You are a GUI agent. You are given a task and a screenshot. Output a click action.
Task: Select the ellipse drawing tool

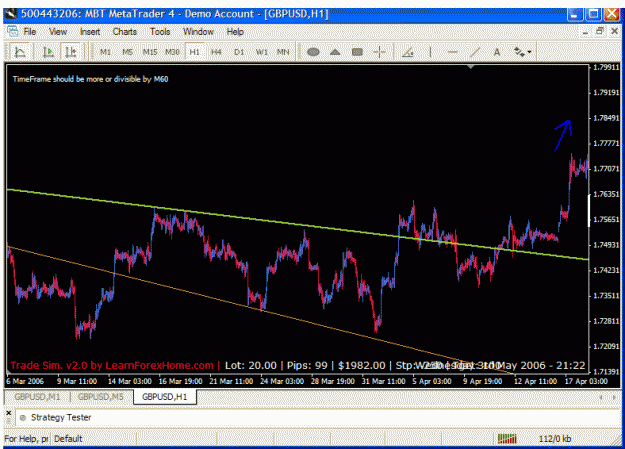click(x=313, y=52)
